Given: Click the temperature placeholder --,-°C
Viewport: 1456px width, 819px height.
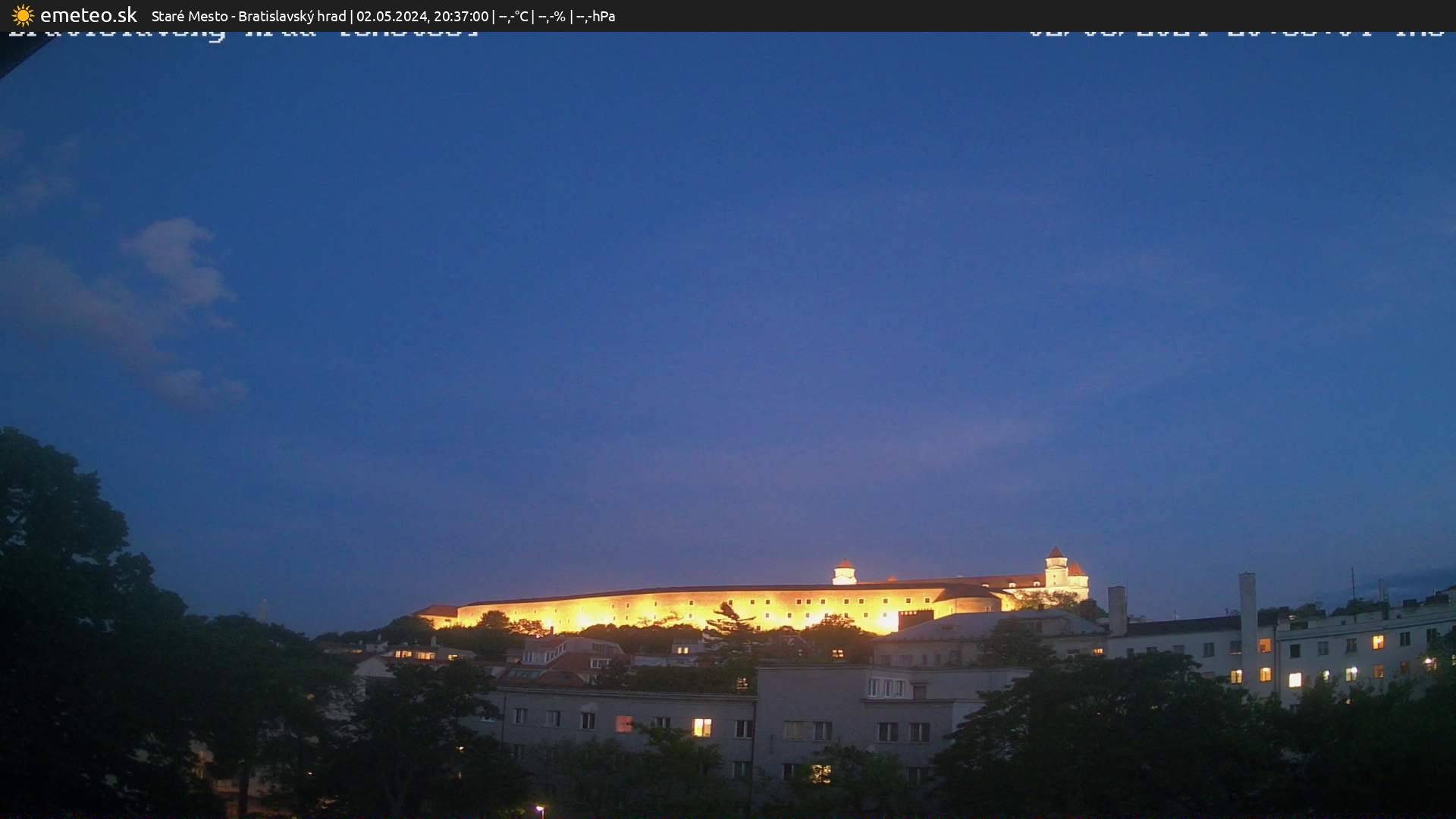Looking at the screenshot, I should 512,15.
